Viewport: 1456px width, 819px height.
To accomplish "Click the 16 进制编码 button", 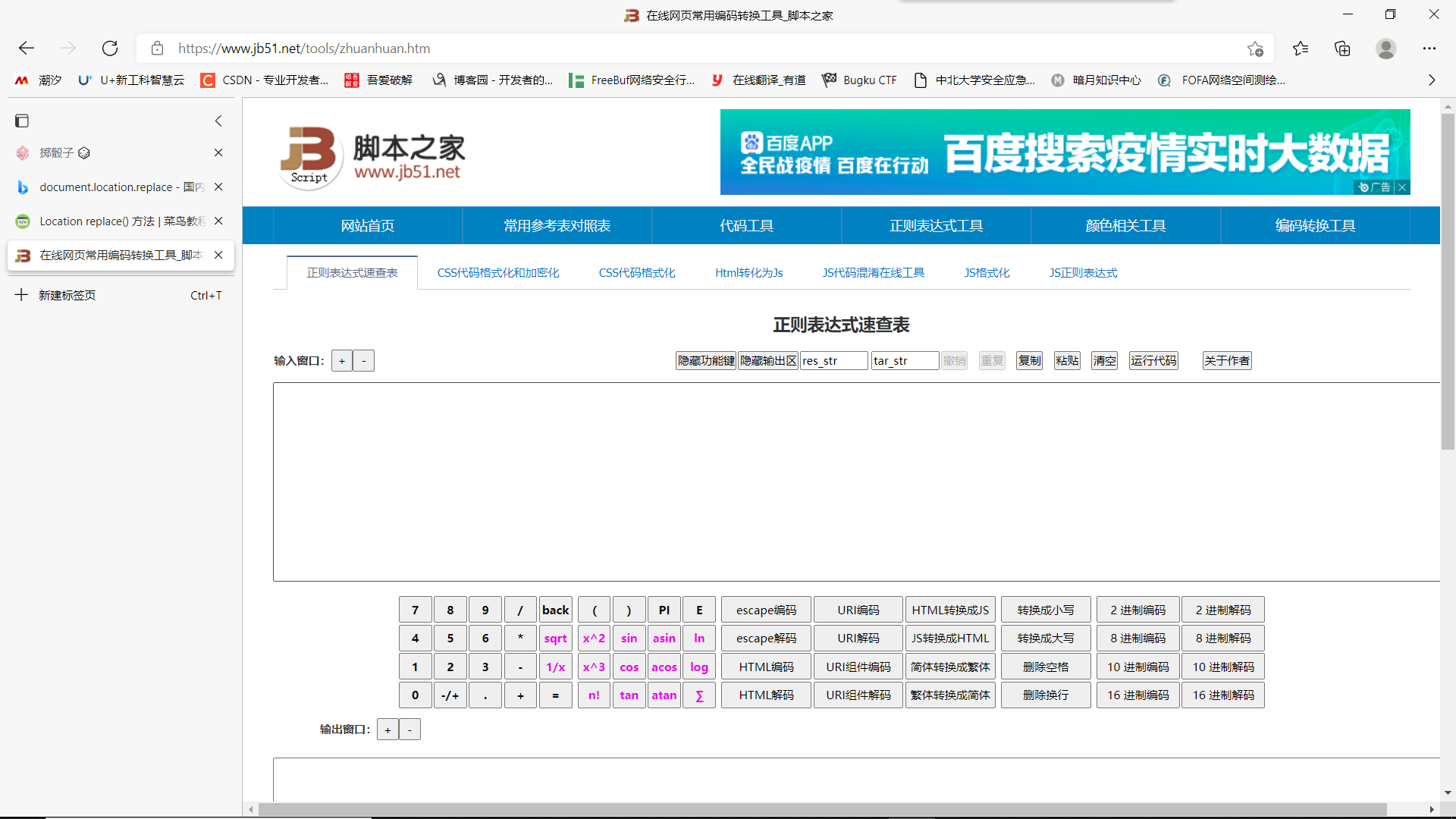I will pyautogui.click(x=1138, y=695).
